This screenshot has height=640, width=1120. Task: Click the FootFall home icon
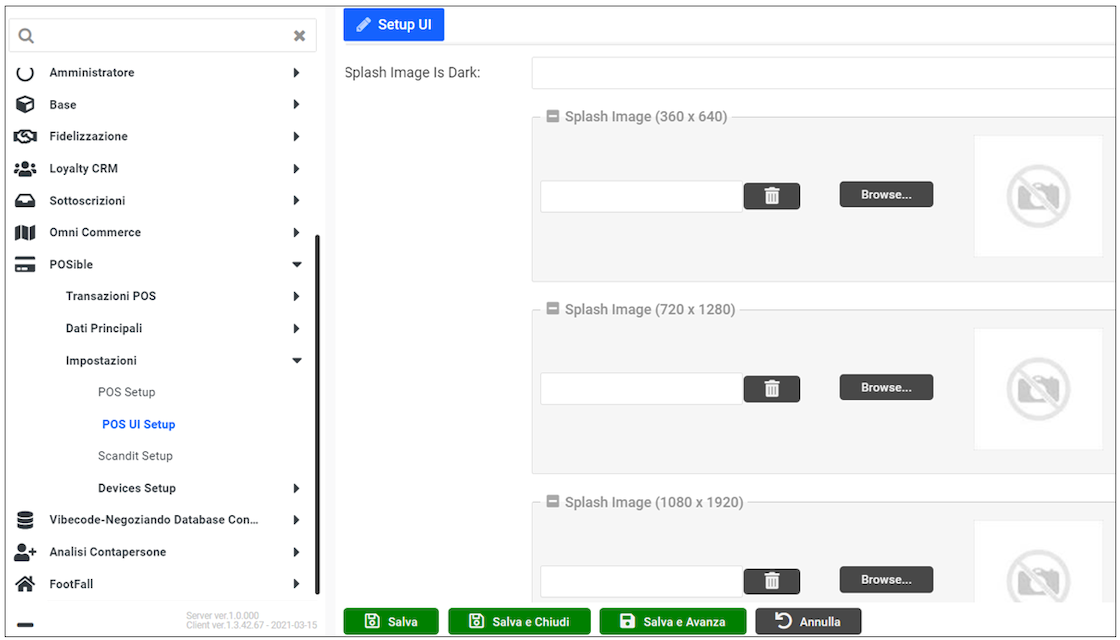[x=26, y=584]
